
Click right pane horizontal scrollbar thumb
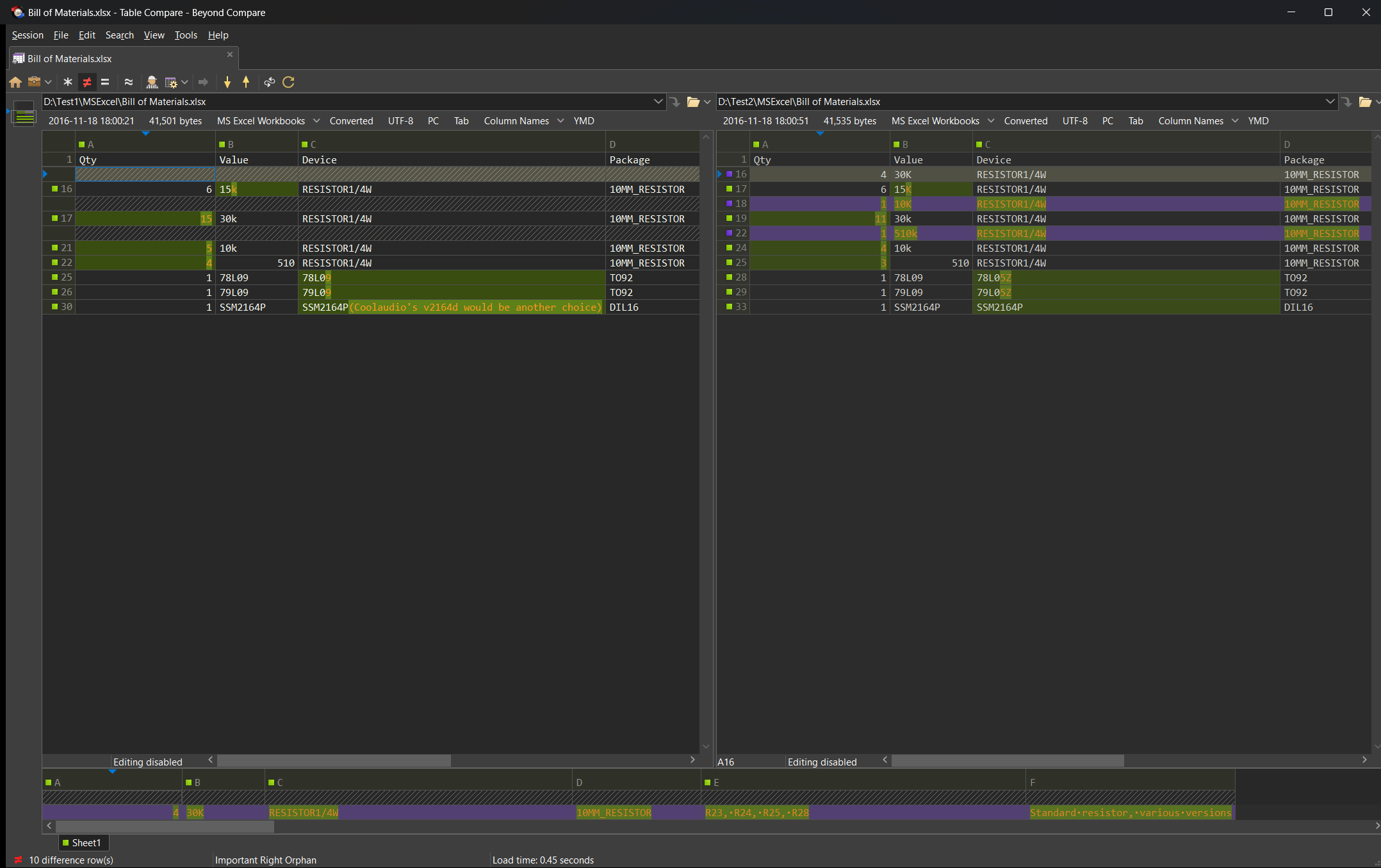pos(1008,760)
